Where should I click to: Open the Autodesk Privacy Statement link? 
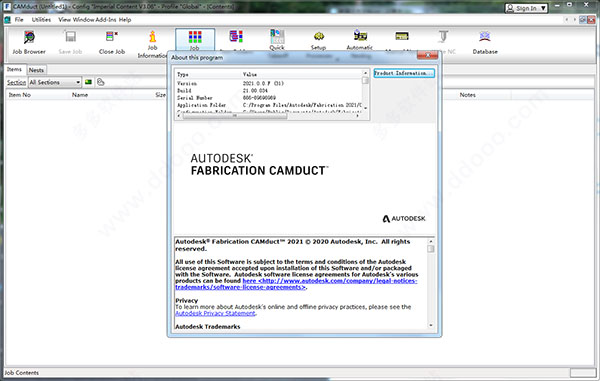pyautogui.click(x=215, y=313)
